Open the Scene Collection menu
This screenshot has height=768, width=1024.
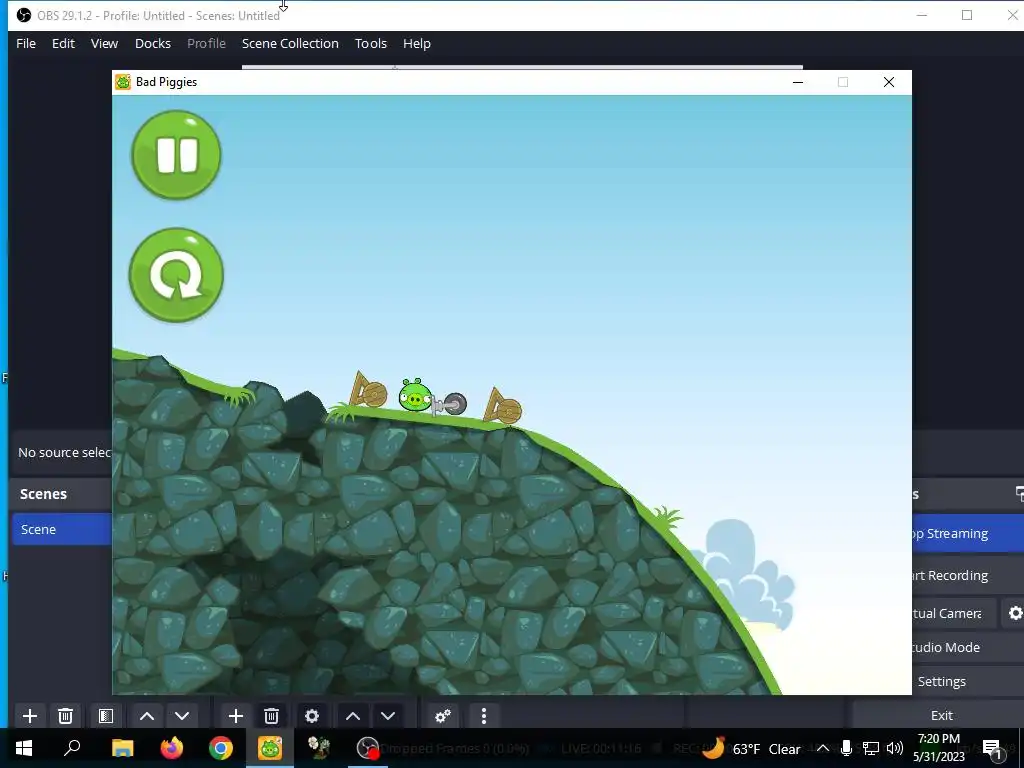point(291,43)
